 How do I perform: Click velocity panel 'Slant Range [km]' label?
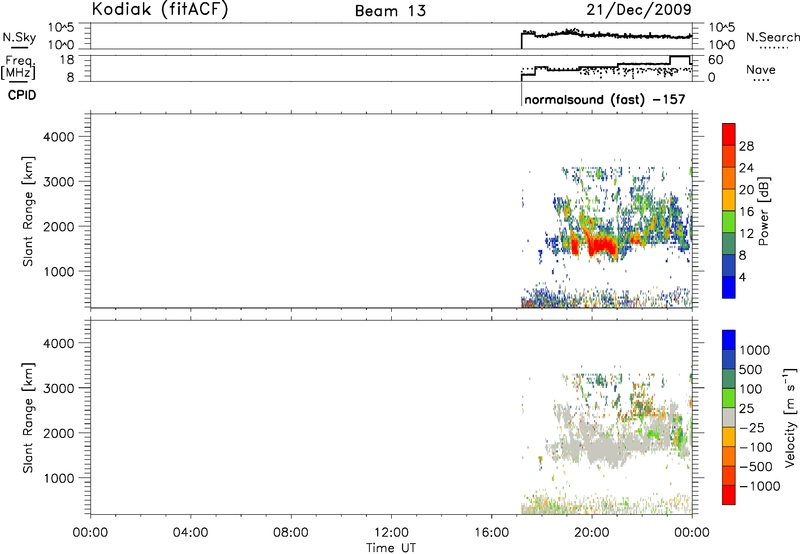pos(28,417)
